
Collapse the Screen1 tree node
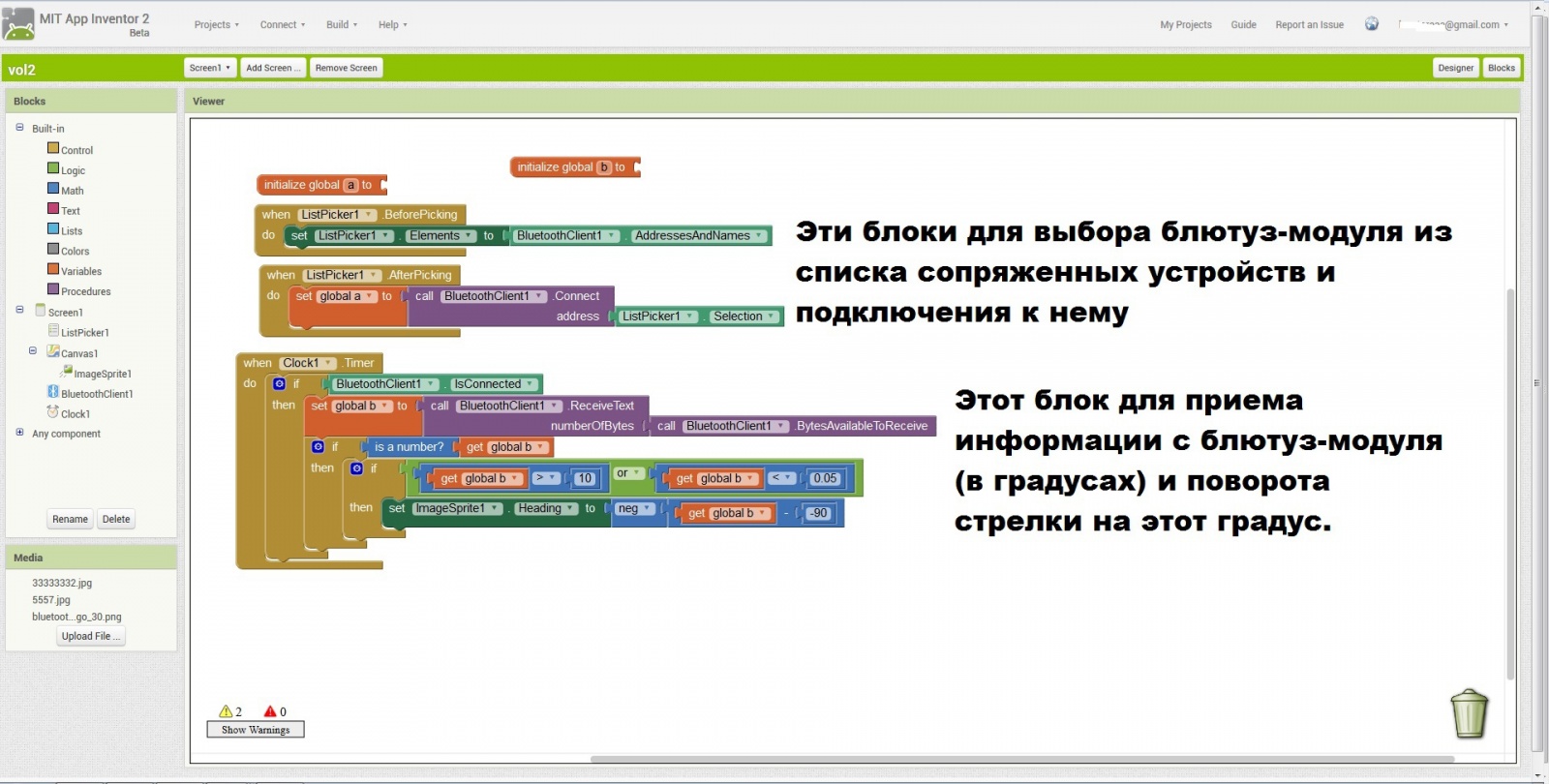(19, 310)
